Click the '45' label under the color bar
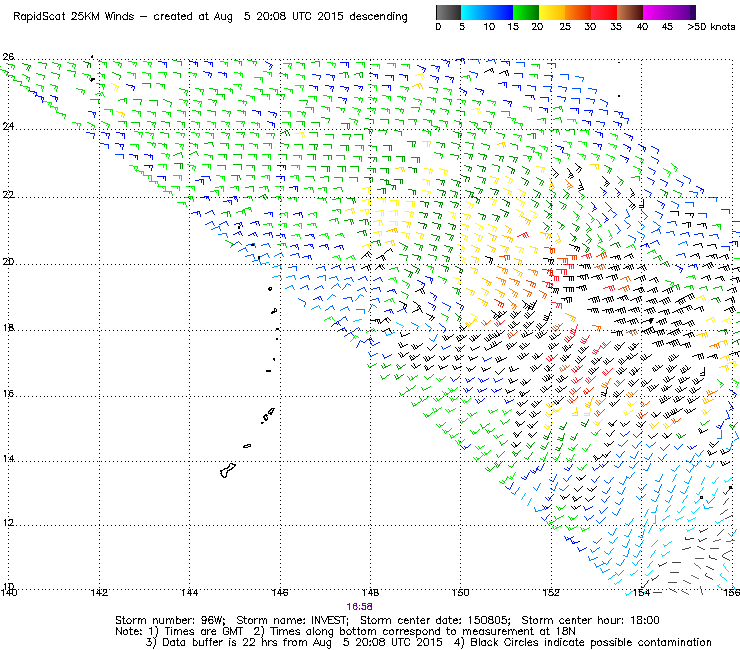Viewport: 740px width, 650px height. (667, 27)
